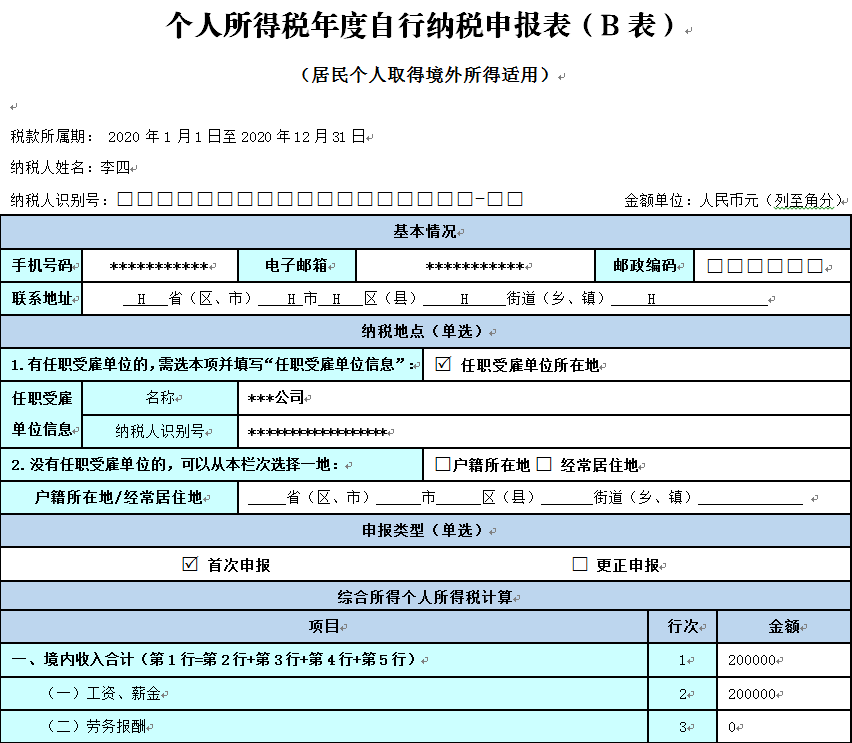This screenshot has height=743, width=852.
Task: Click the 金额单位：人民币元 text
Action: (732, 201)
